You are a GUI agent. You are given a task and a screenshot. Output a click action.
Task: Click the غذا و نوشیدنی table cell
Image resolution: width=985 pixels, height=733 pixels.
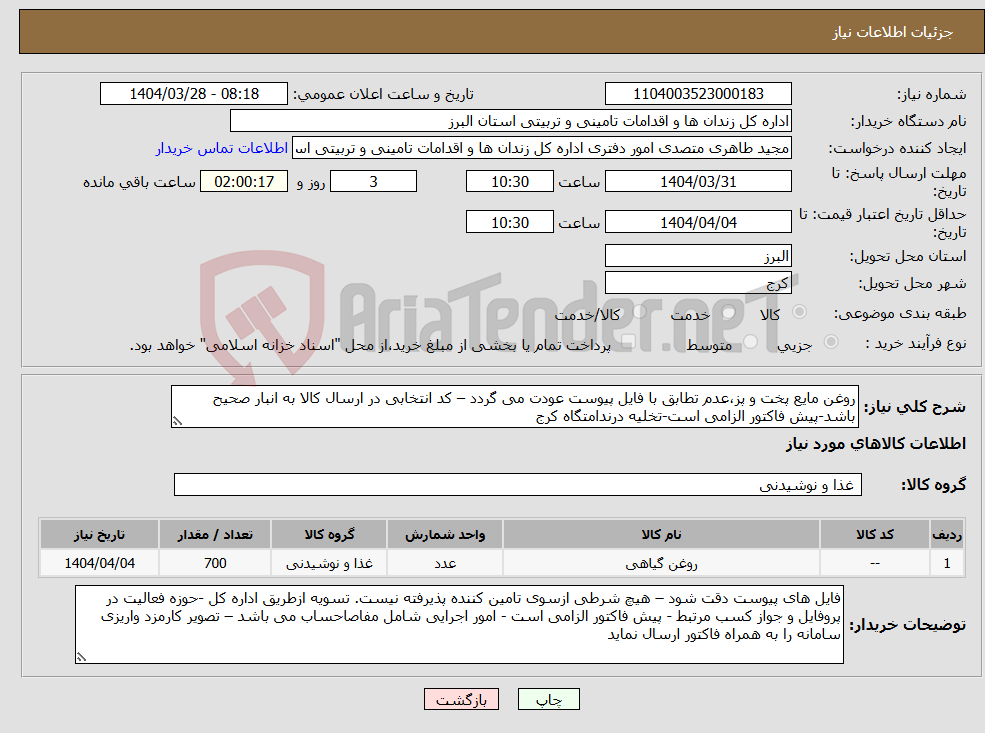click(329, 563)
